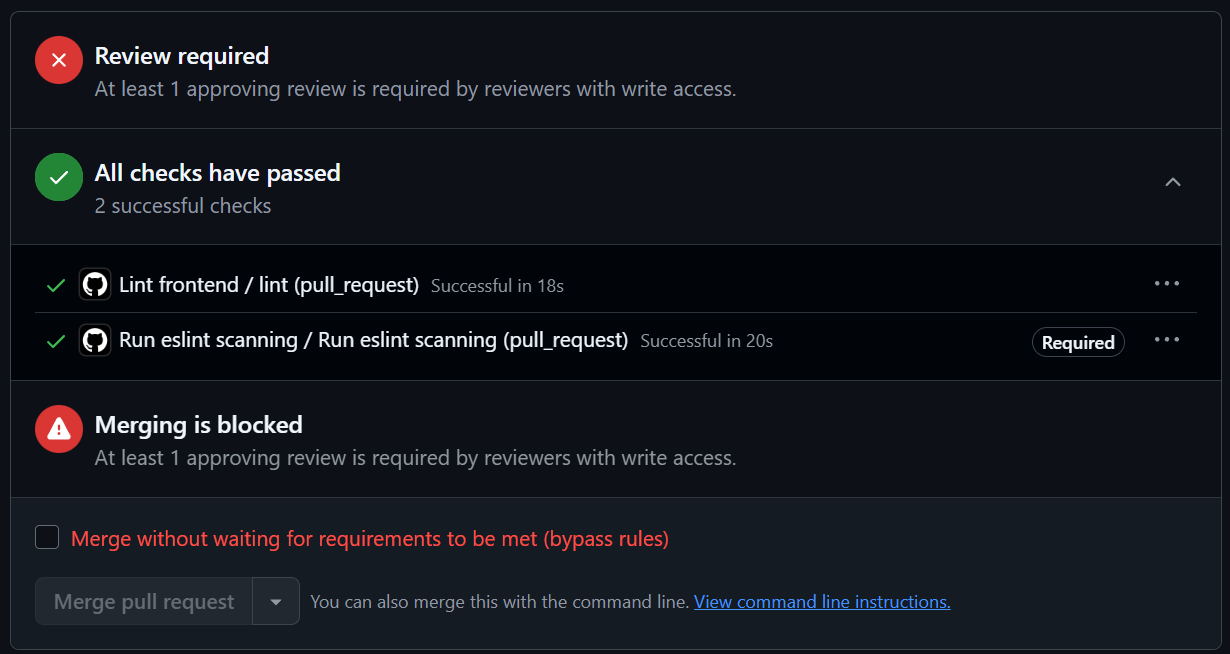This screenshot has height=654, width=1230.
Task: Click the Successful in 18s status text
Action: pyautogui.click(x=497, y=285)
